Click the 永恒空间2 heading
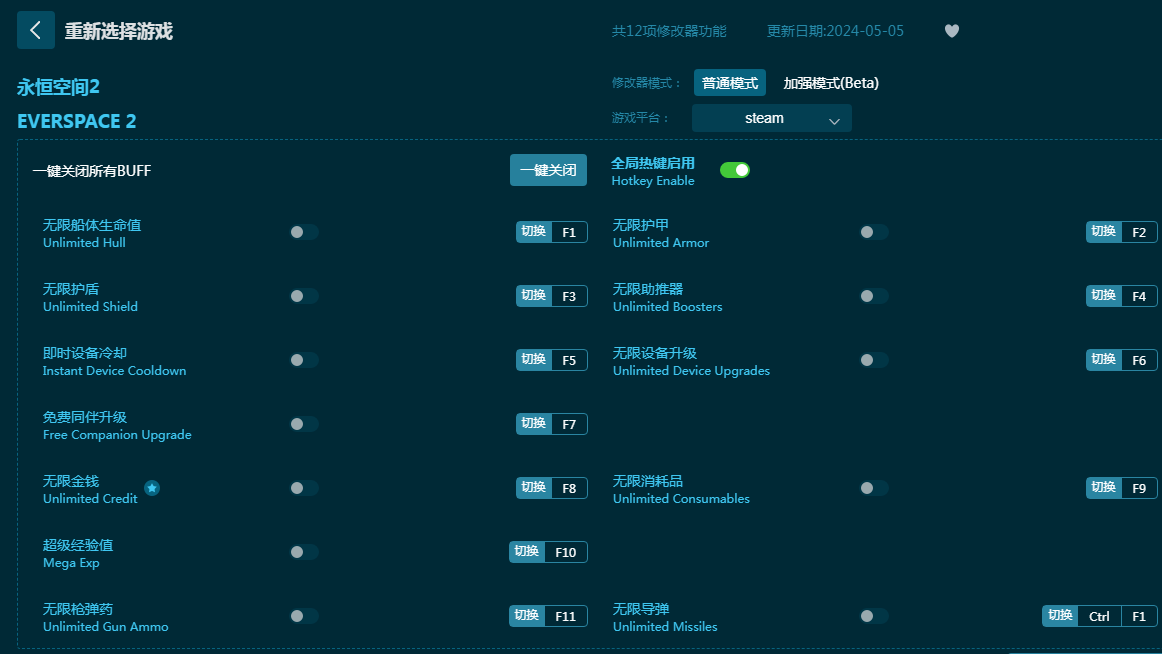 (x=59, y=87)
